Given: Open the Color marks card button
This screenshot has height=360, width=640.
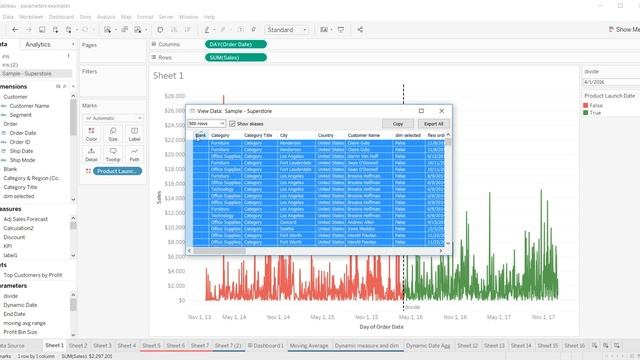Looking at the screenshot, I should tap(91, 134).
